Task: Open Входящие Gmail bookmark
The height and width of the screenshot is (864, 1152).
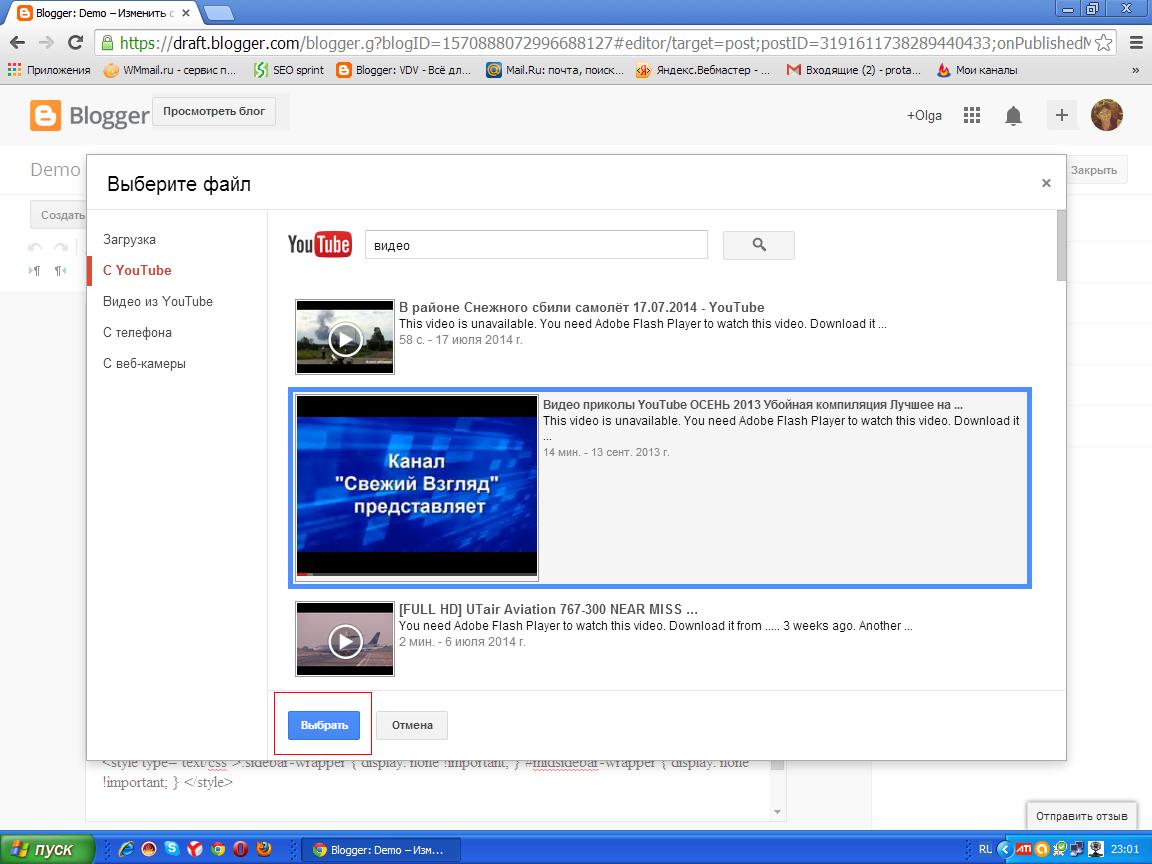Action: click(x=853, y=71)
